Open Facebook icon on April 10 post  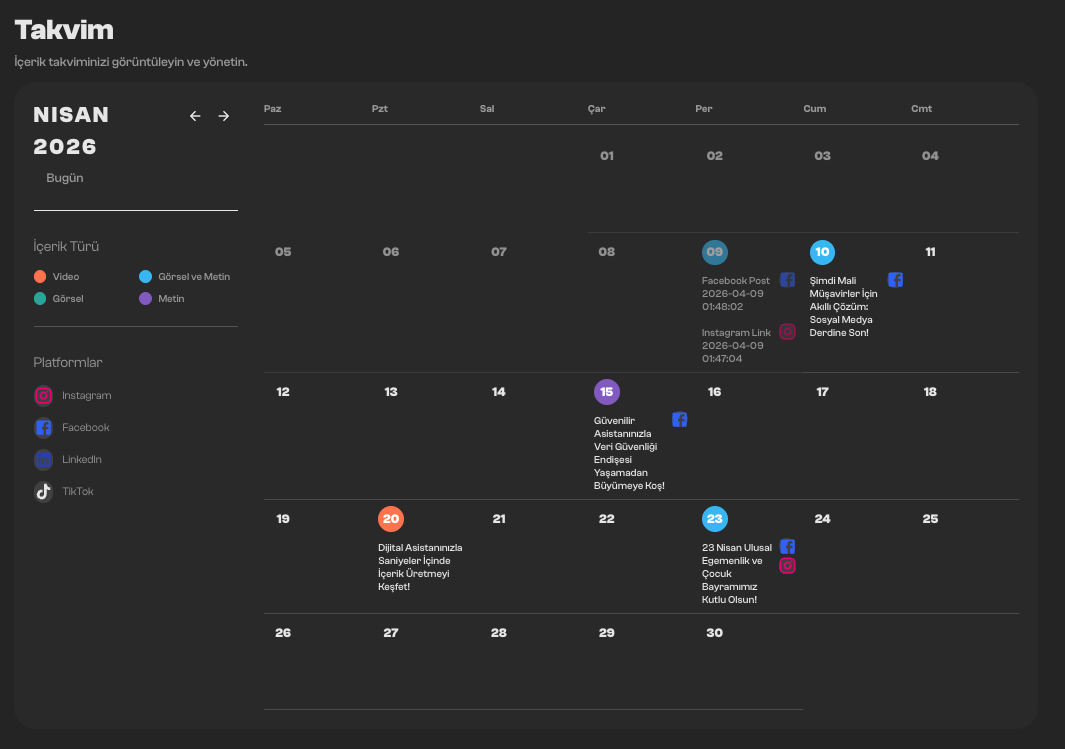tap(895, 280)
